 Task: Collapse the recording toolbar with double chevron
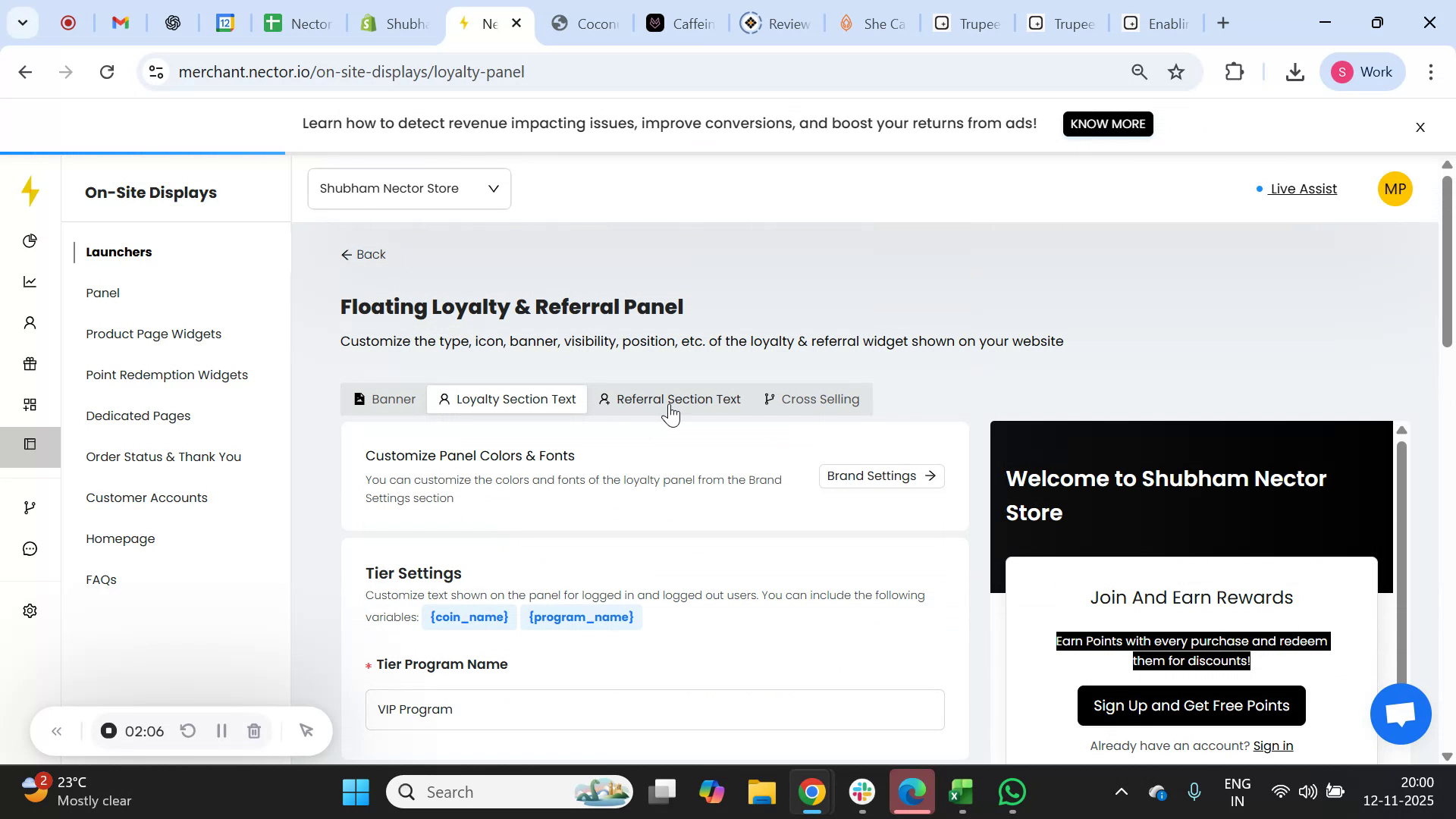(x=56, y=730)
